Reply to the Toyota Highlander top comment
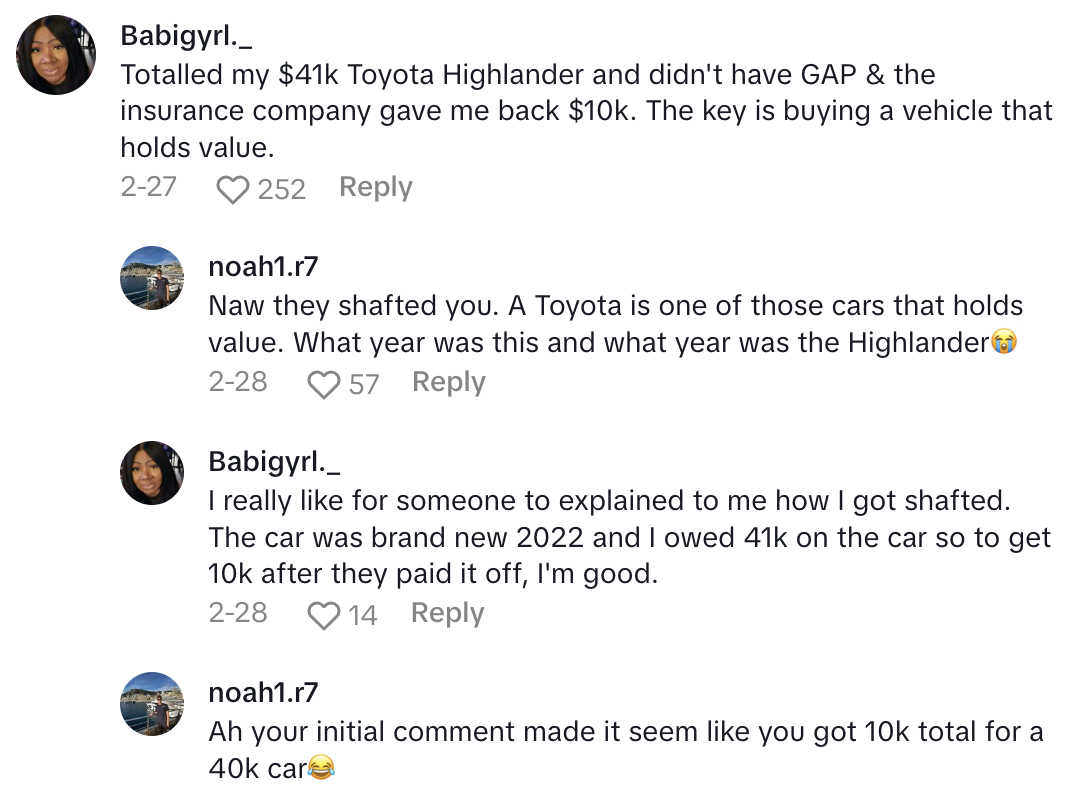Screen dimensions: 1086x794 pyautogui.click(x=375, y=187)
